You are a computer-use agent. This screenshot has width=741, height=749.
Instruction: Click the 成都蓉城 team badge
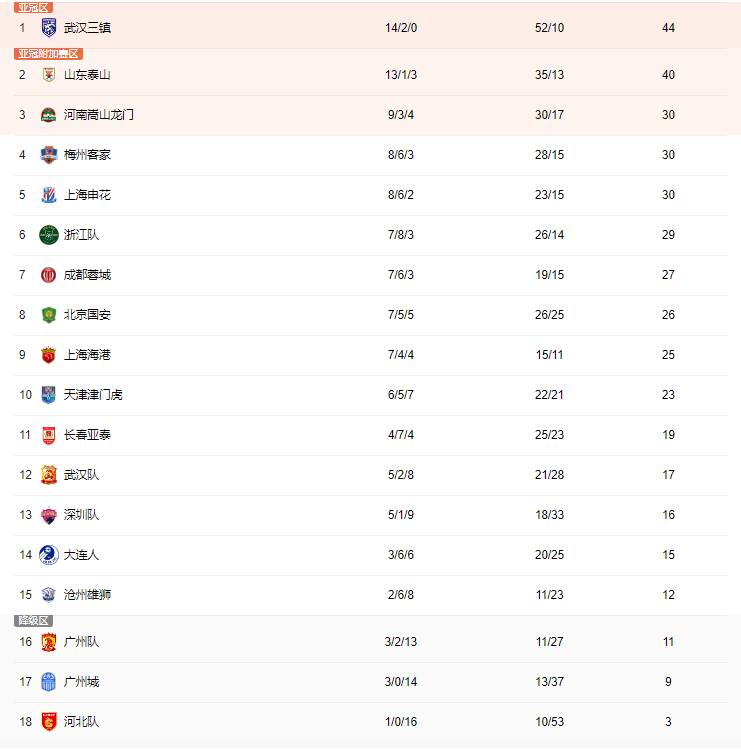pos(49,275)
